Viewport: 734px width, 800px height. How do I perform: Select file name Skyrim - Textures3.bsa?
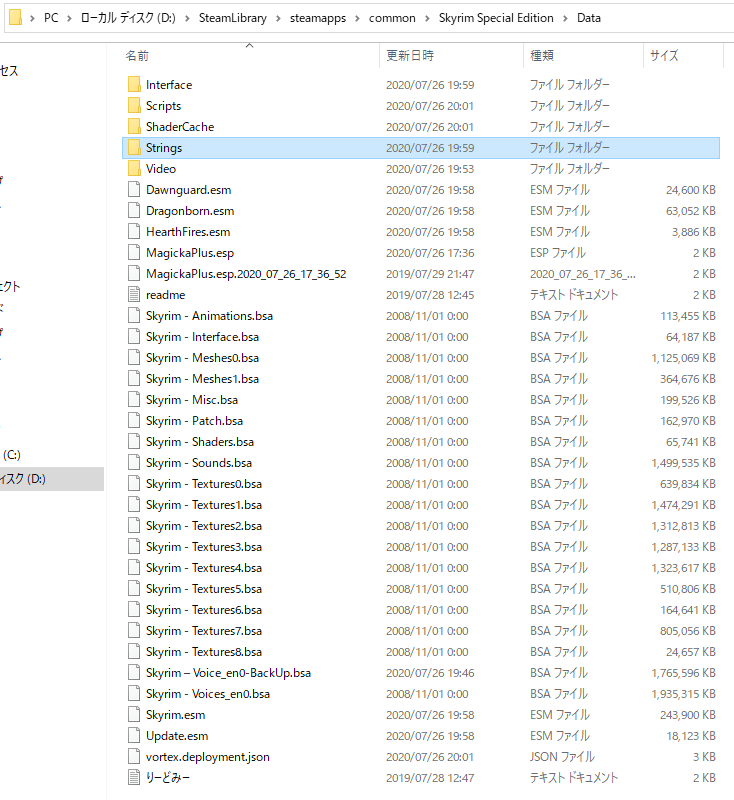point(204,547)
